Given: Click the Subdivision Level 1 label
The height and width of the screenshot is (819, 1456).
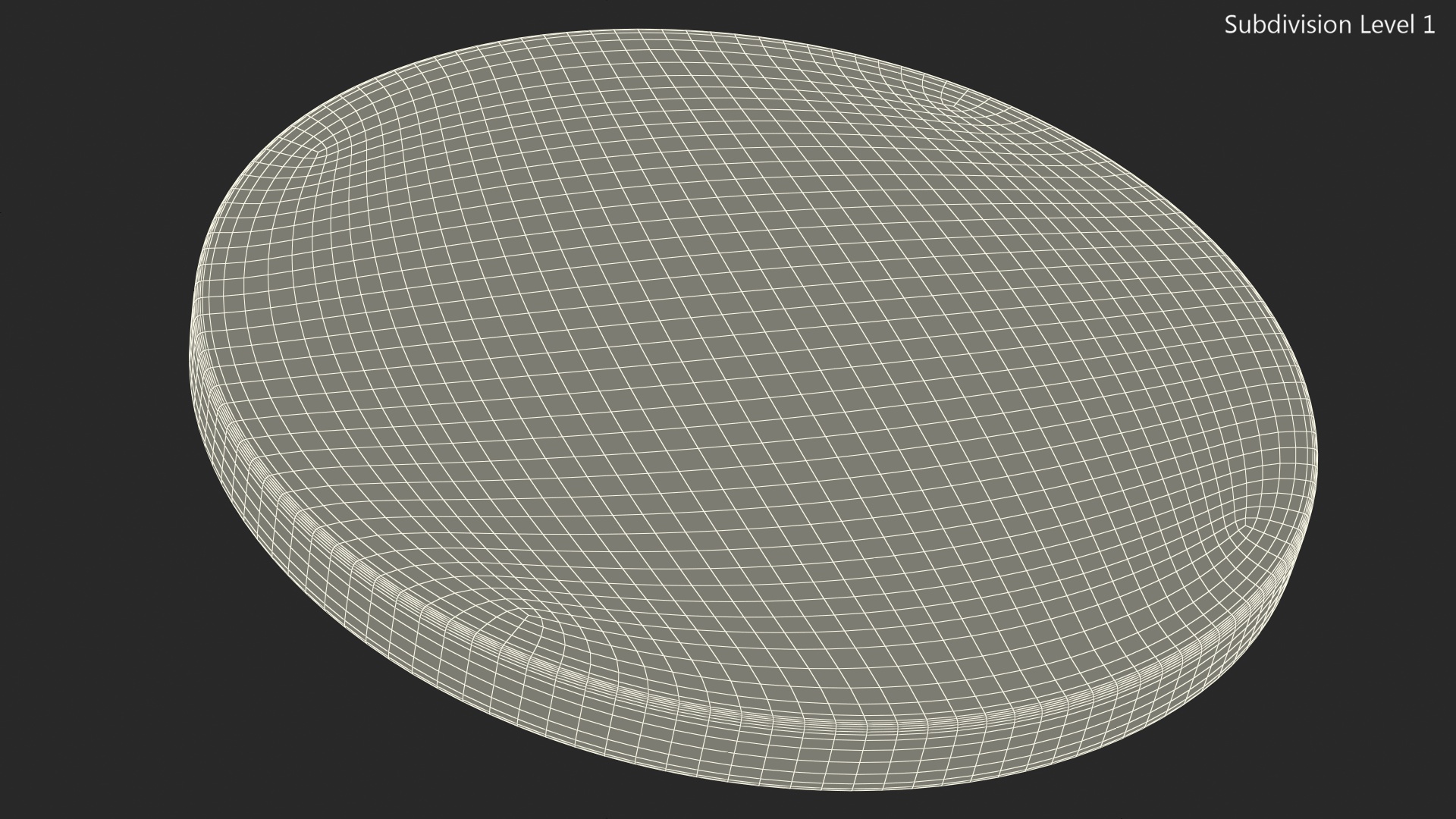Looking at the screenshot, I should click(x=1329, y=25).
